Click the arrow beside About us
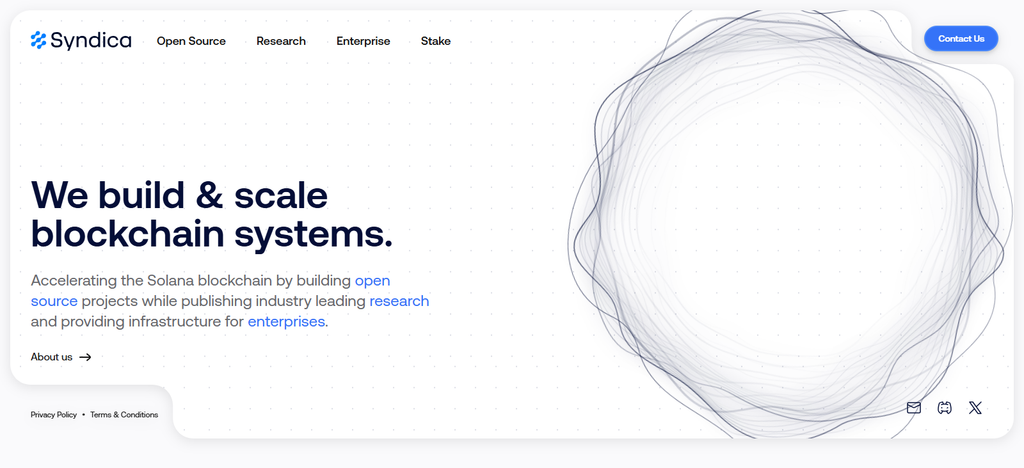 coord(85,357)
